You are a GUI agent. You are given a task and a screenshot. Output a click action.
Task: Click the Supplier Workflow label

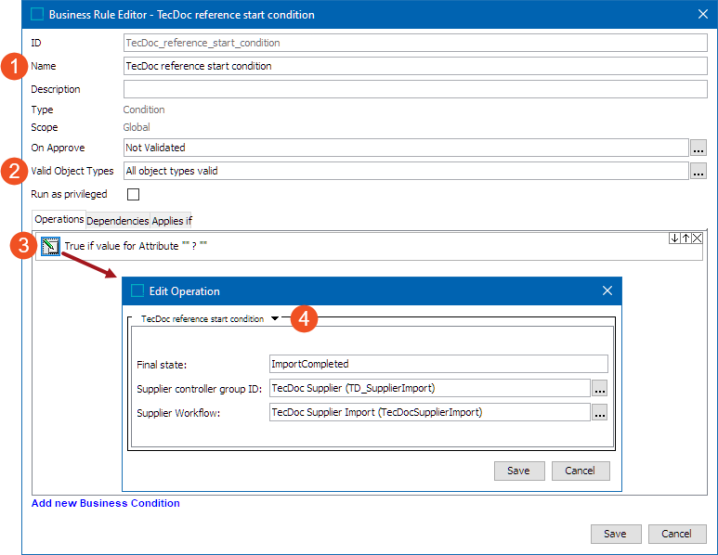(179, 414)
